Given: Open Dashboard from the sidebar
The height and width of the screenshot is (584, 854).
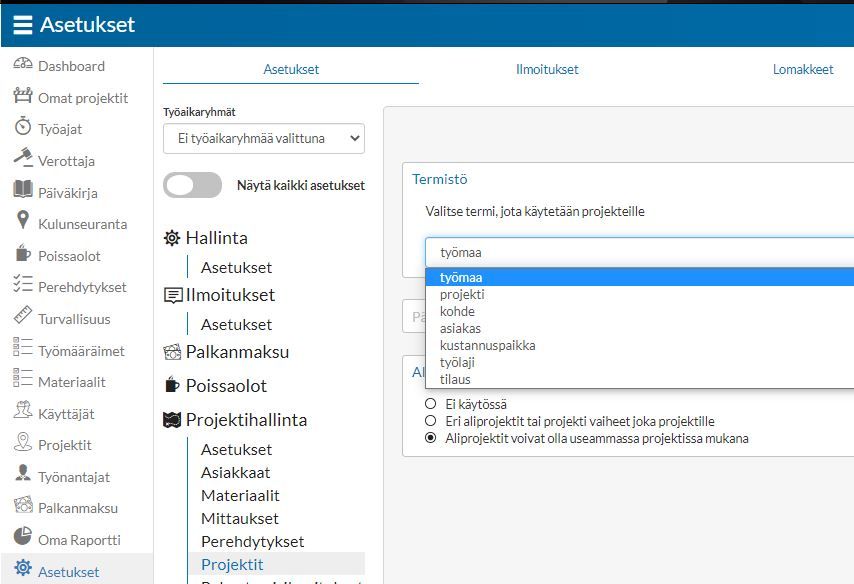Looking at the screenshot, I should coord(70,66).
